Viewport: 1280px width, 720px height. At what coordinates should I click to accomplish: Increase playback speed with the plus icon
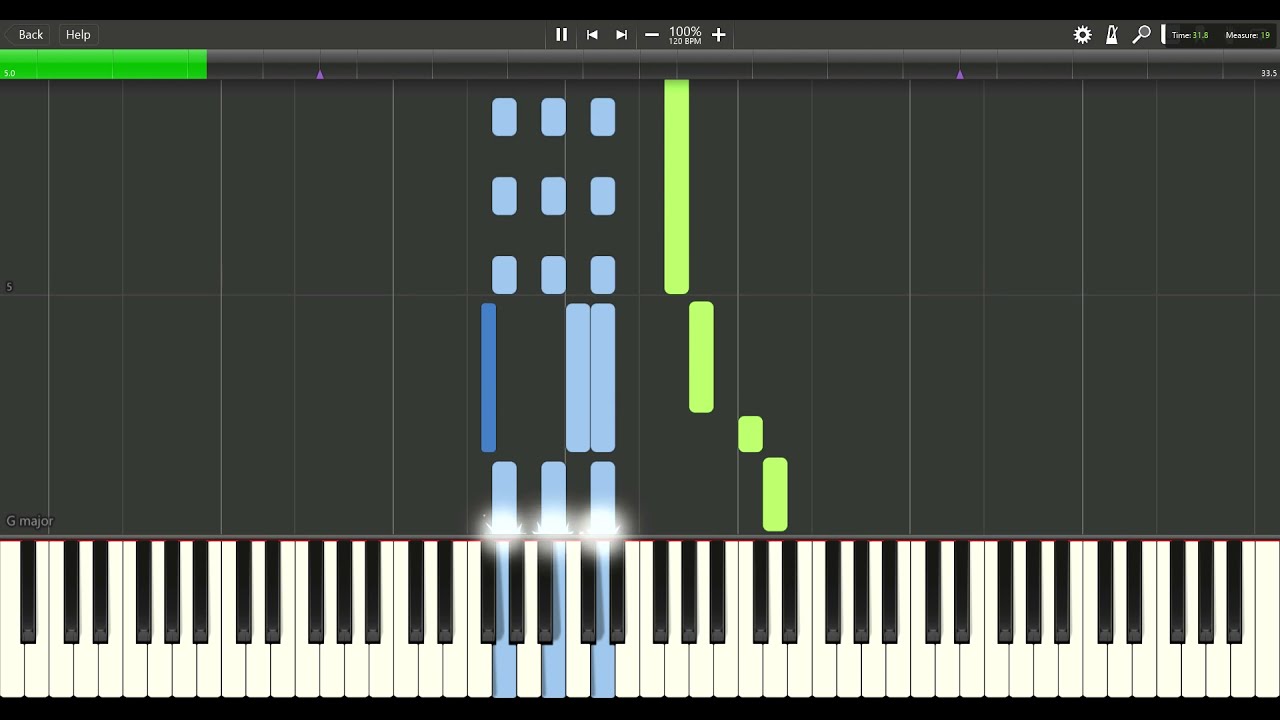[718, 35]
